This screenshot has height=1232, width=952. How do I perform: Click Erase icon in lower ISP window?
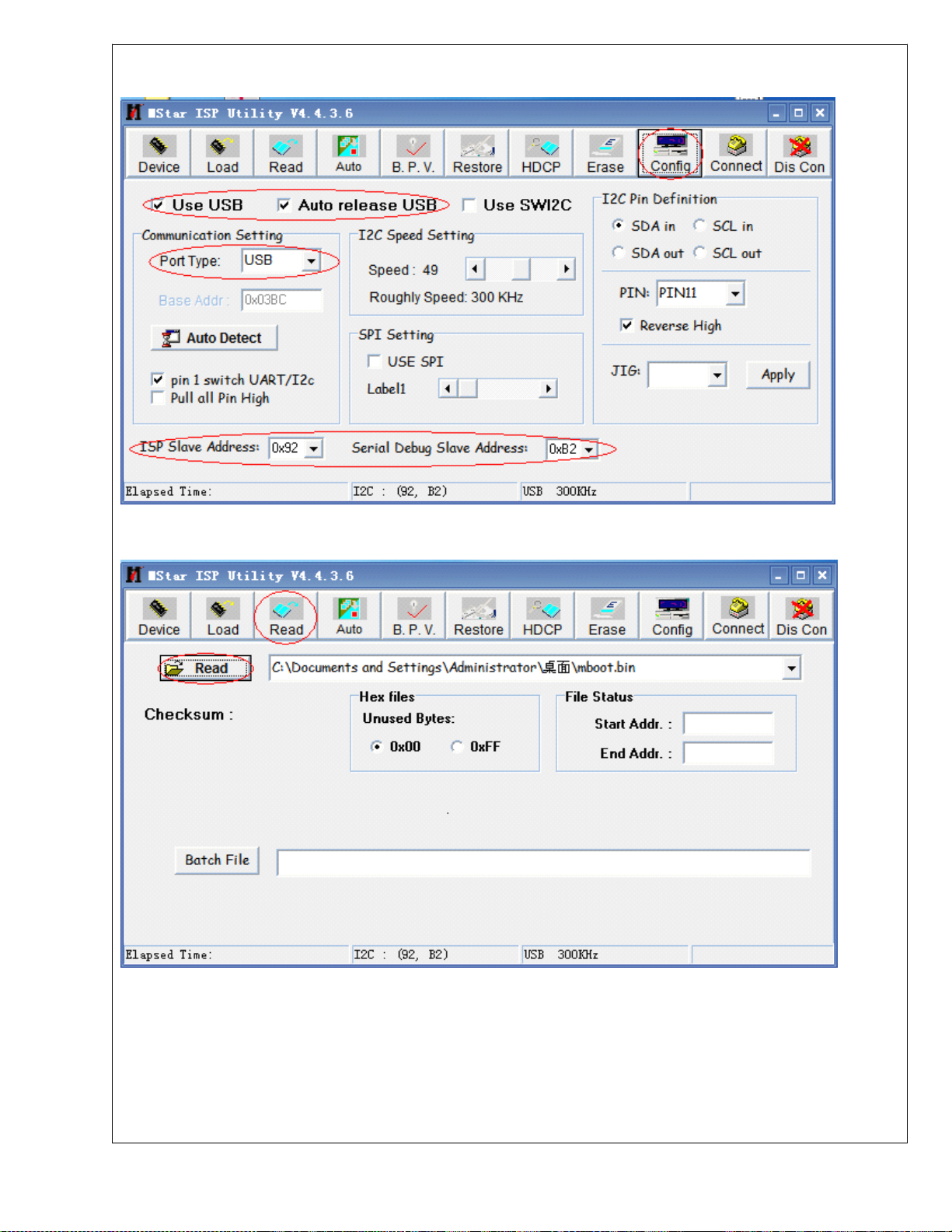(607, 616)
